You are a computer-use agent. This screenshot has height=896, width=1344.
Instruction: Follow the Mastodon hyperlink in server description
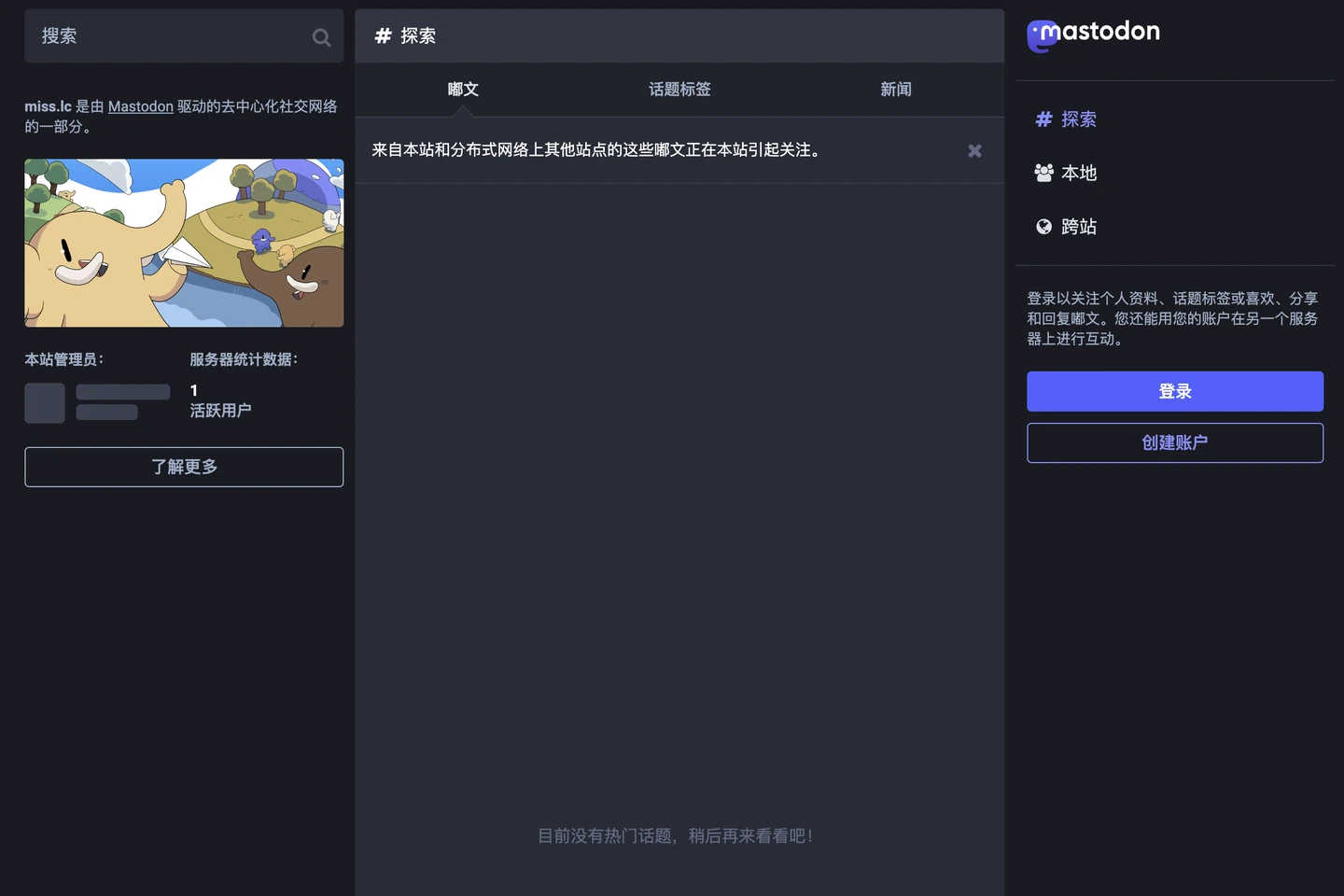(x=140, y=106)
